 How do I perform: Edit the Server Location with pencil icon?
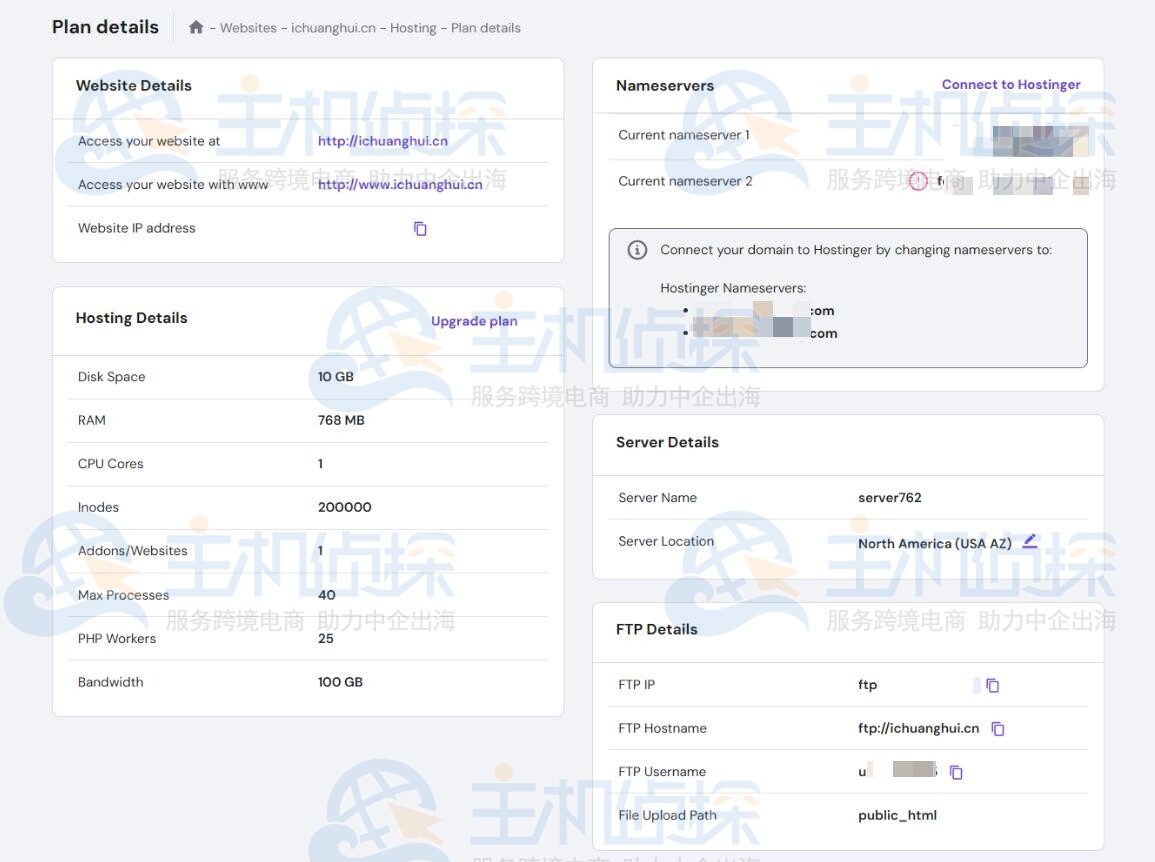pyautogui.click(x=1030, y=542)
